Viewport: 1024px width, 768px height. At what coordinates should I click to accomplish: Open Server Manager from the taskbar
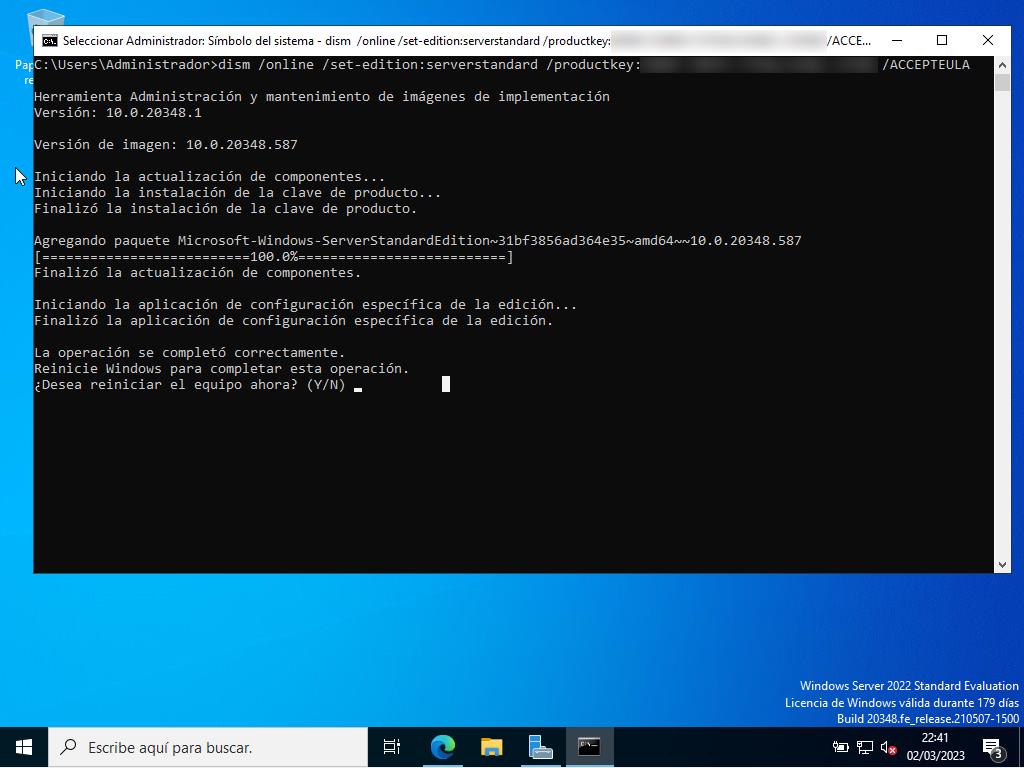click(x=541, y=747)
